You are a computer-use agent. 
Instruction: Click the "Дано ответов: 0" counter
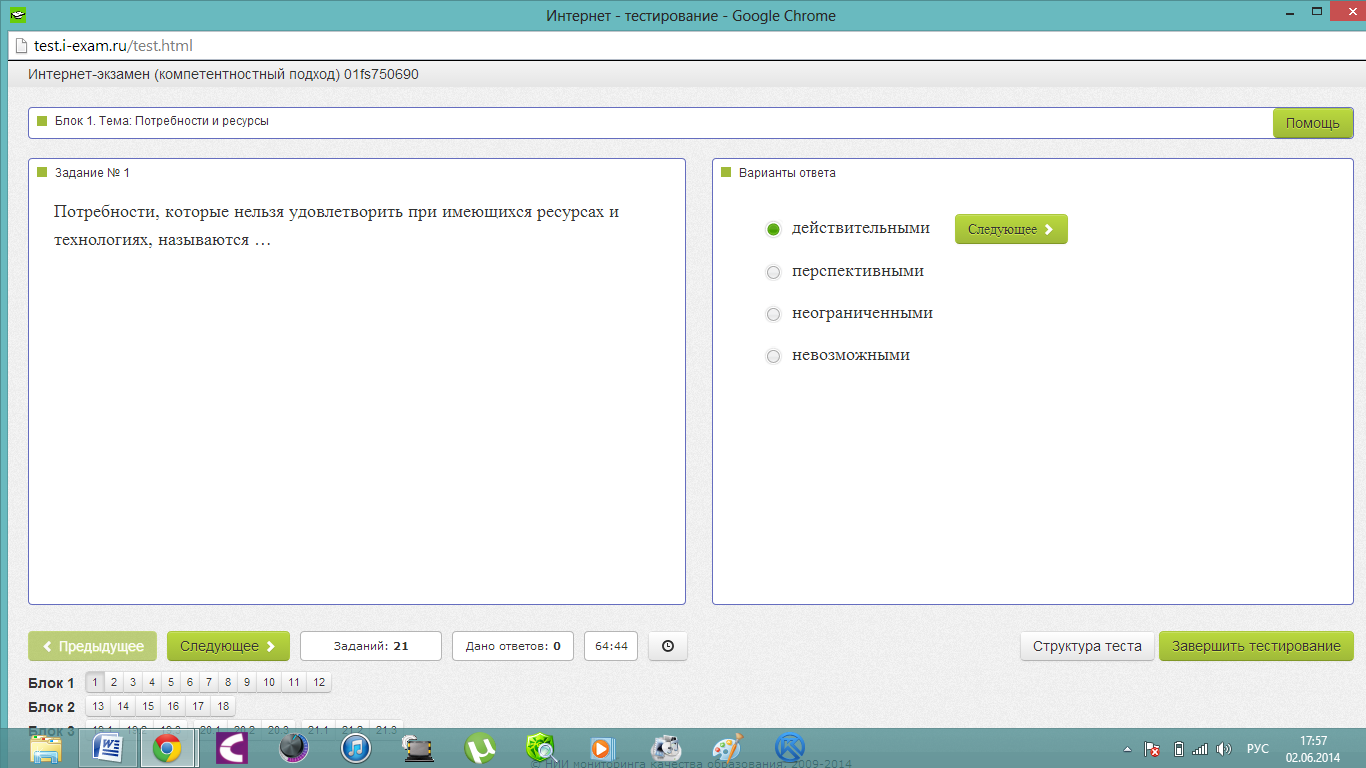[513, 646]
